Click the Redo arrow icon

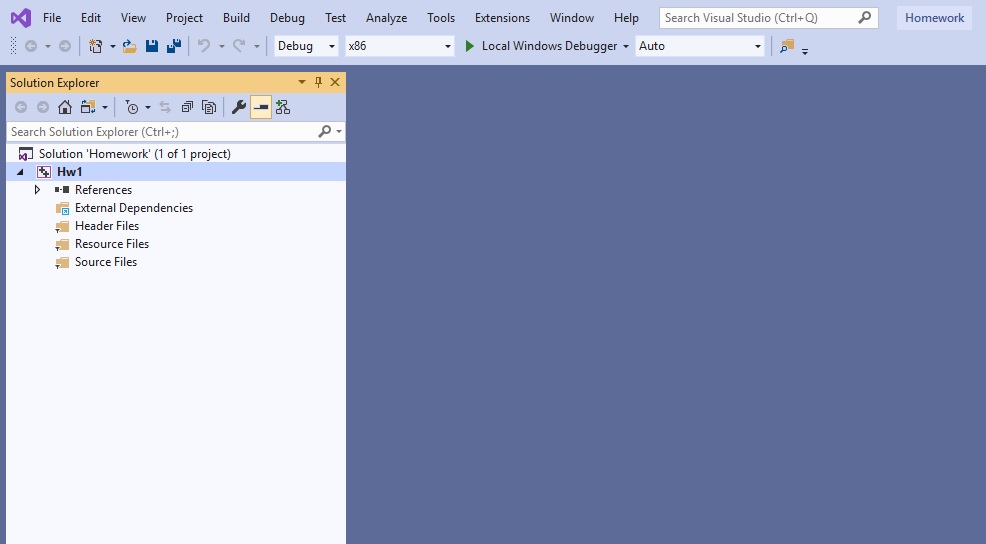click(239, 46)
